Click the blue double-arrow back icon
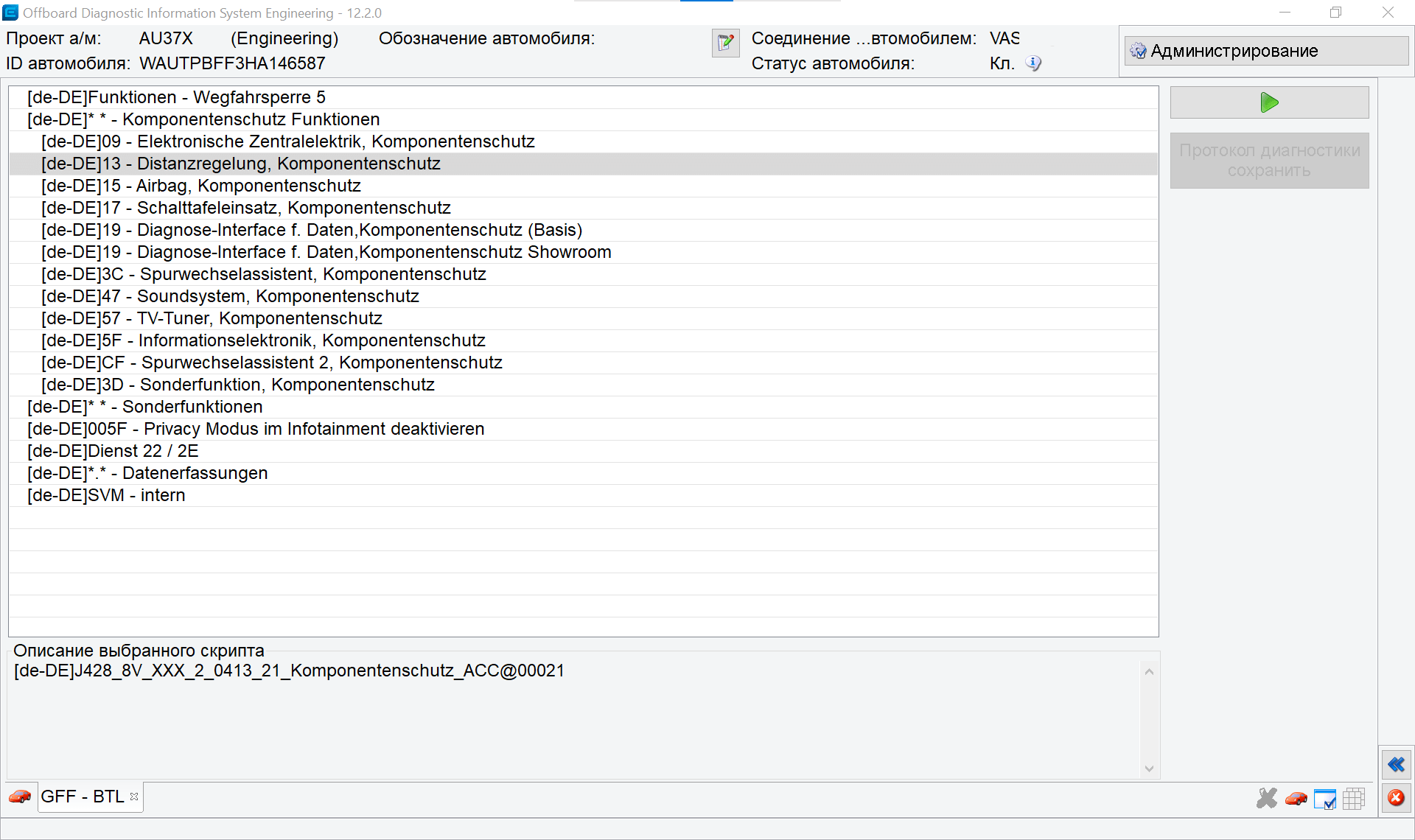Screen dimensions: 1415x840 pyautogui.click(x=1396, y=764)
